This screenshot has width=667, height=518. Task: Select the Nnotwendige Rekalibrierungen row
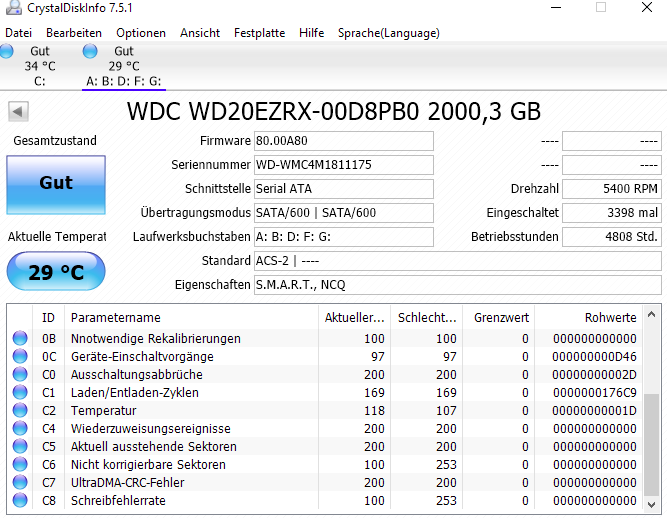324,339
